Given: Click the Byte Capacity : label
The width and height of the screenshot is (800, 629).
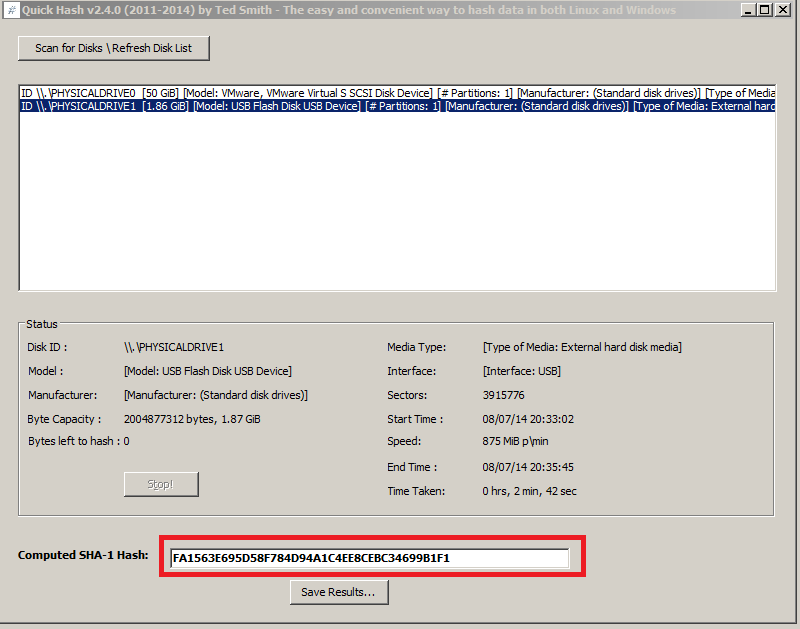Looking at the screenshot, I should click(64, 419).
